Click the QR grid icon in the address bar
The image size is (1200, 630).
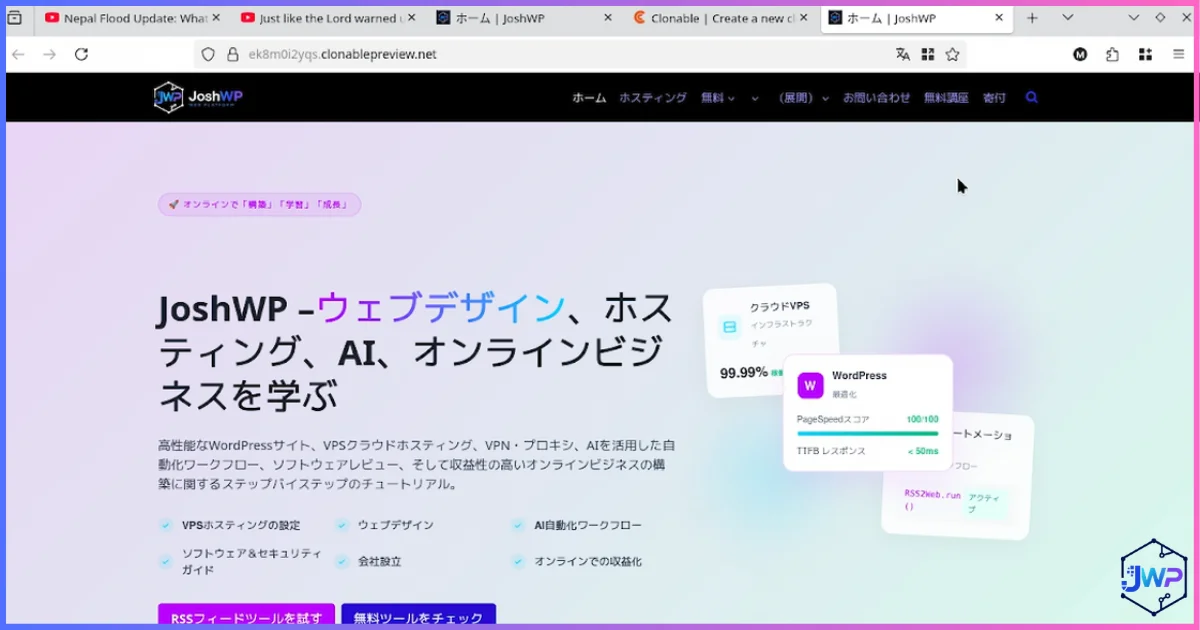point(928,54)
